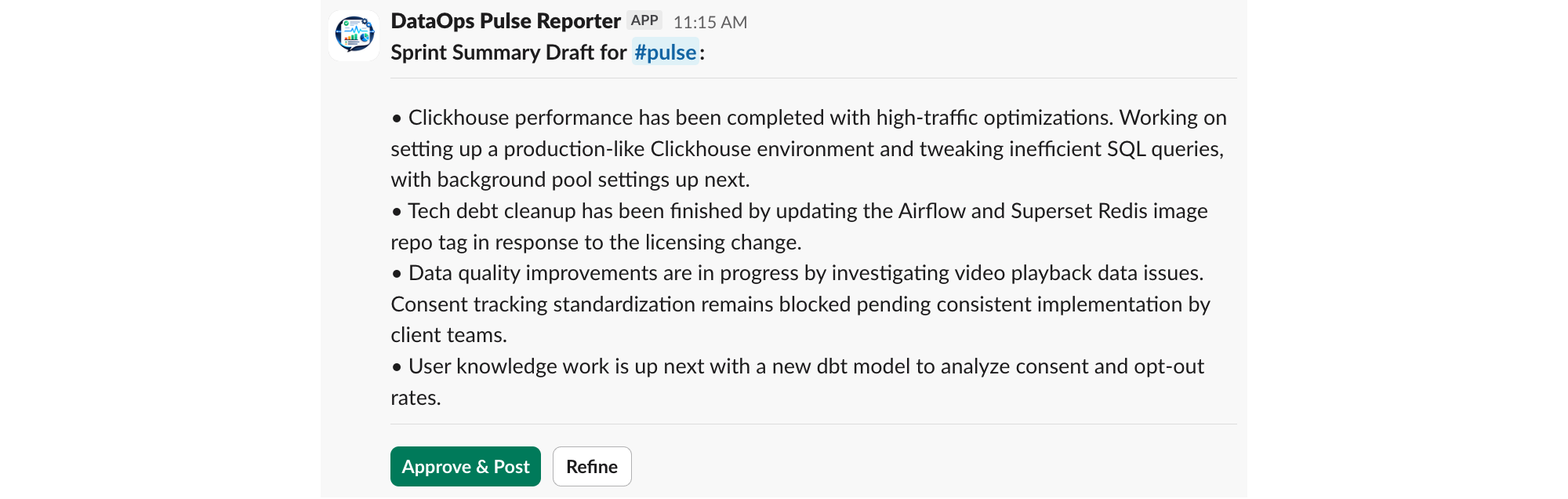1568x499 pixels.
Task: Click the Clickhouse performance bullet's dot
Action: click(x=397, y=118)
